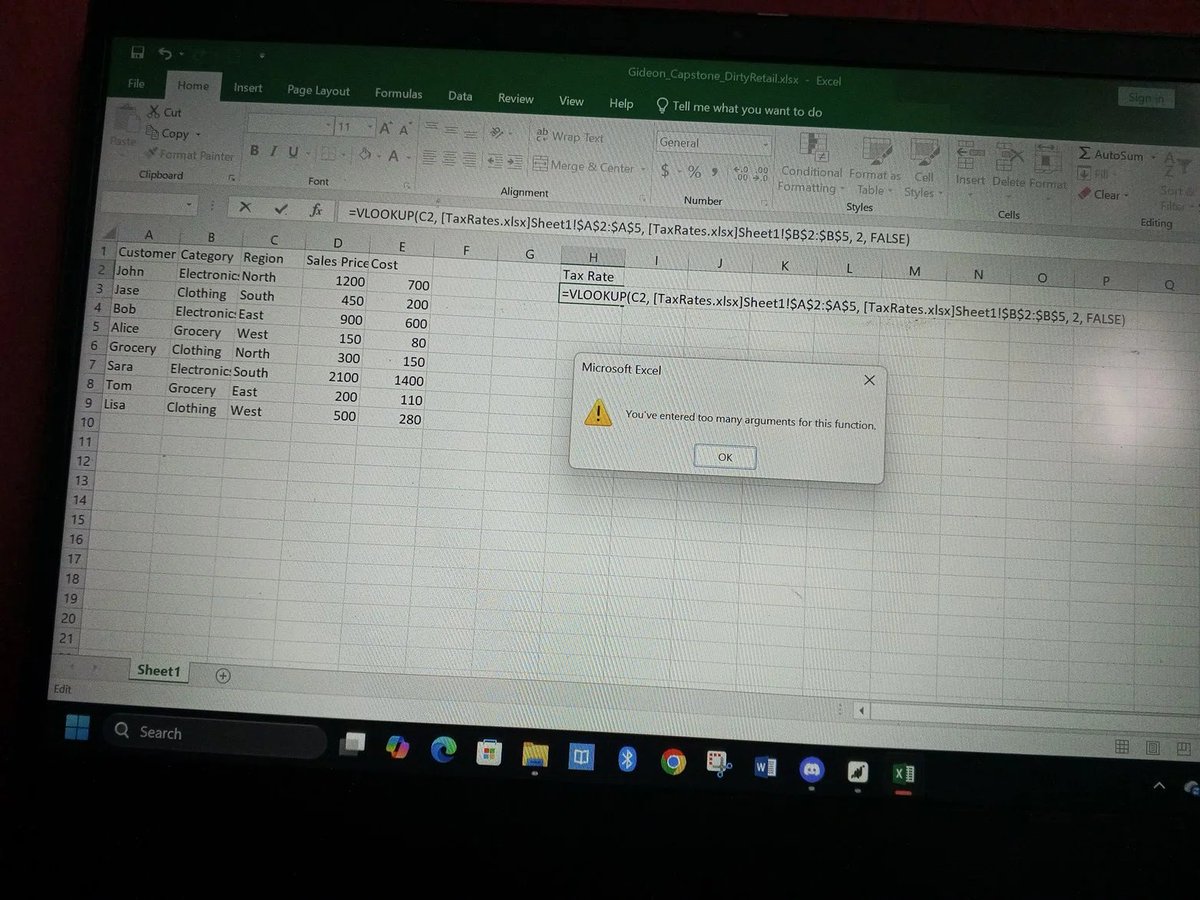Switch to the Formulas tab
1200x900 pixels.
coord(398,93)
